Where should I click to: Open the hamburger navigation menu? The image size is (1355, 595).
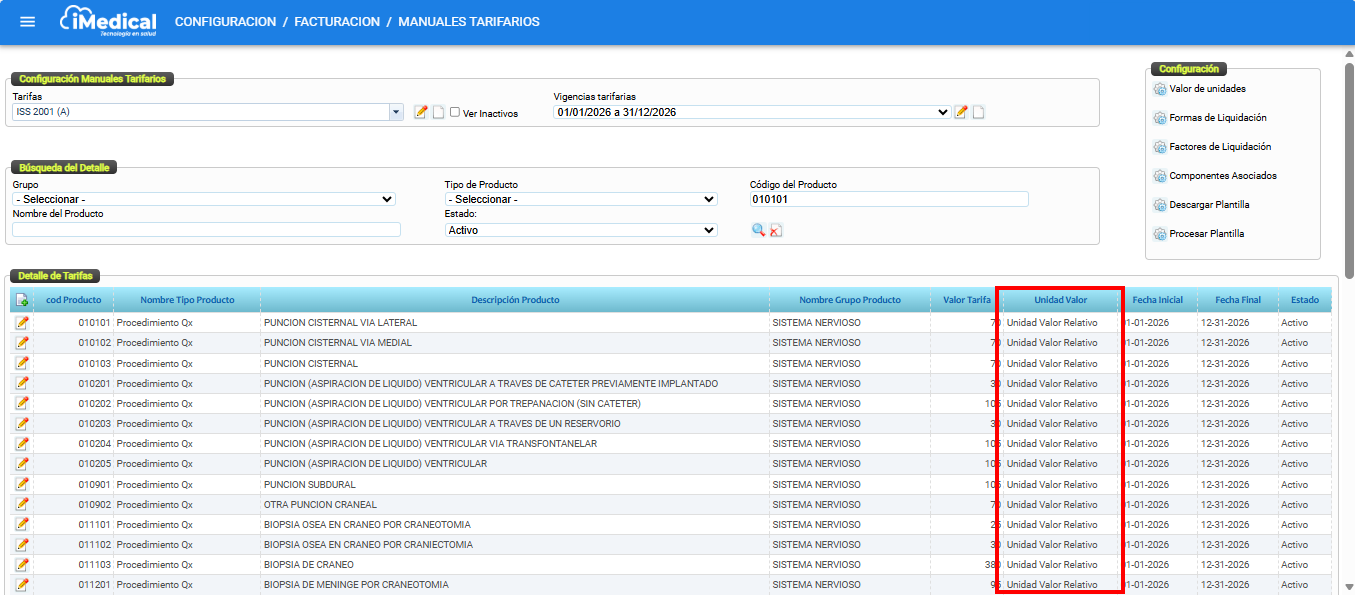[x=27, y=22]
